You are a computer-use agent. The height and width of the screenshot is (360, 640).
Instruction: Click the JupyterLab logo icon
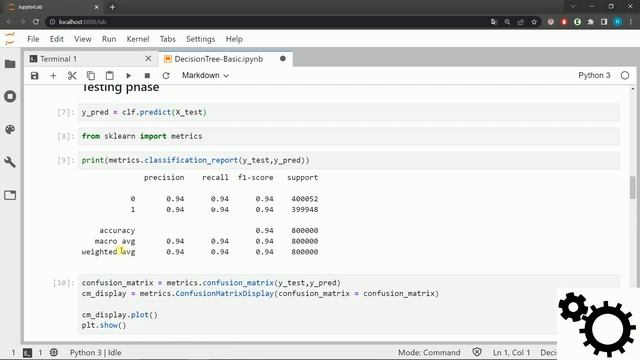10,39
